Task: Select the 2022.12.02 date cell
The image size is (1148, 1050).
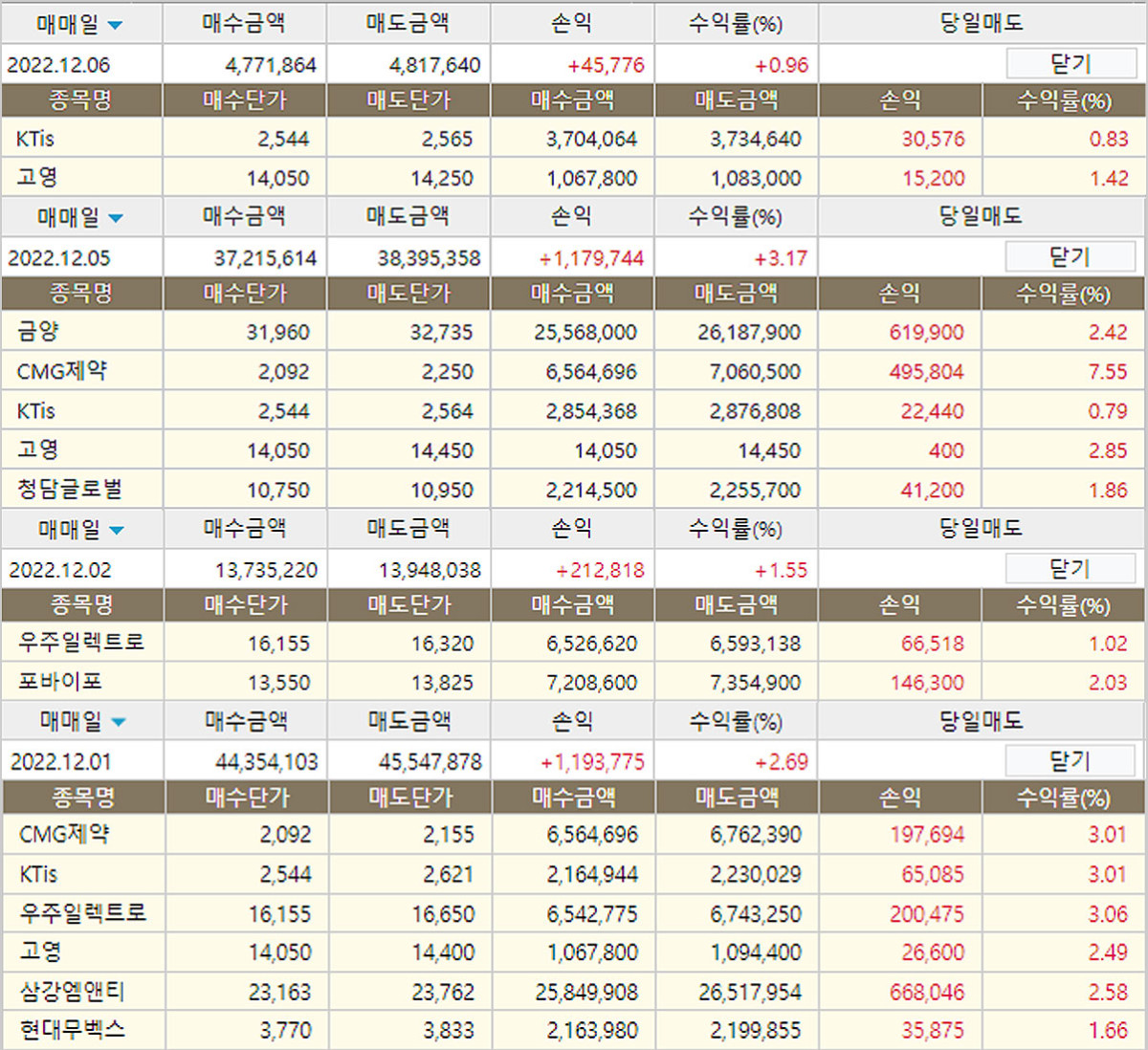Action: (x=60, y=570)
